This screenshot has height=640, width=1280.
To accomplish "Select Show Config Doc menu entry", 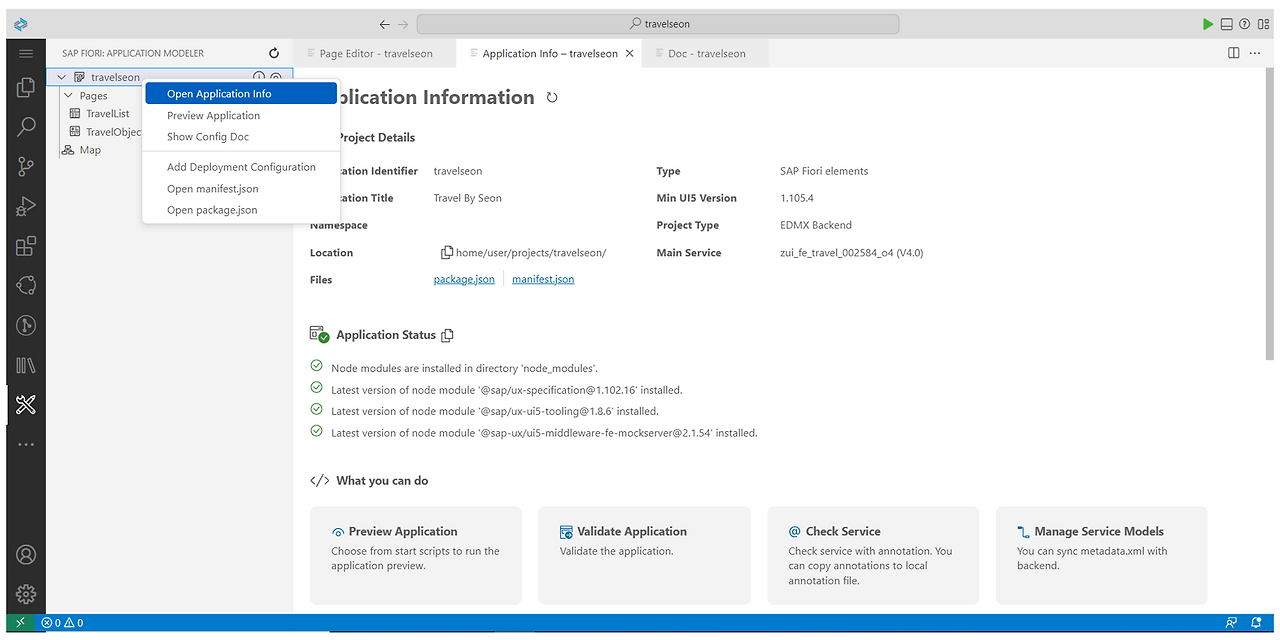I will (241, 137).
